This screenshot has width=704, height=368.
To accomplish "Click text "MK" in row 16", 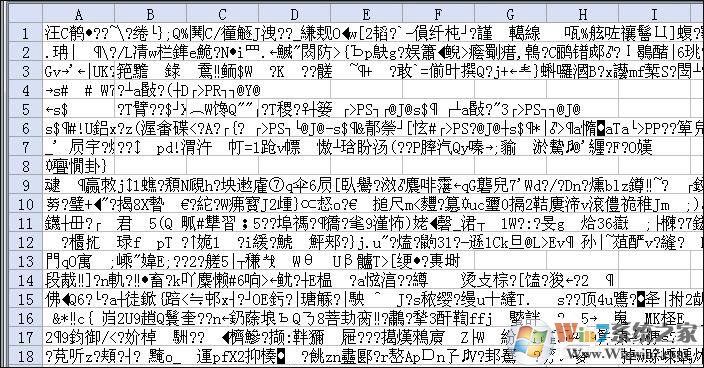I will [x=653, y=319].
